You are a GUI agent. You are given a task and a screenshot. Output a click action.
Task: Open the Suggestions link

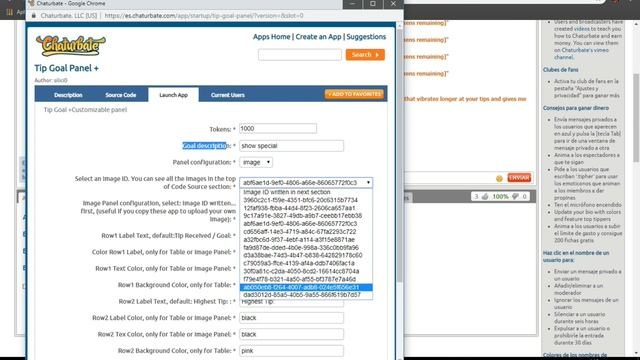click(x=366, y=37)
